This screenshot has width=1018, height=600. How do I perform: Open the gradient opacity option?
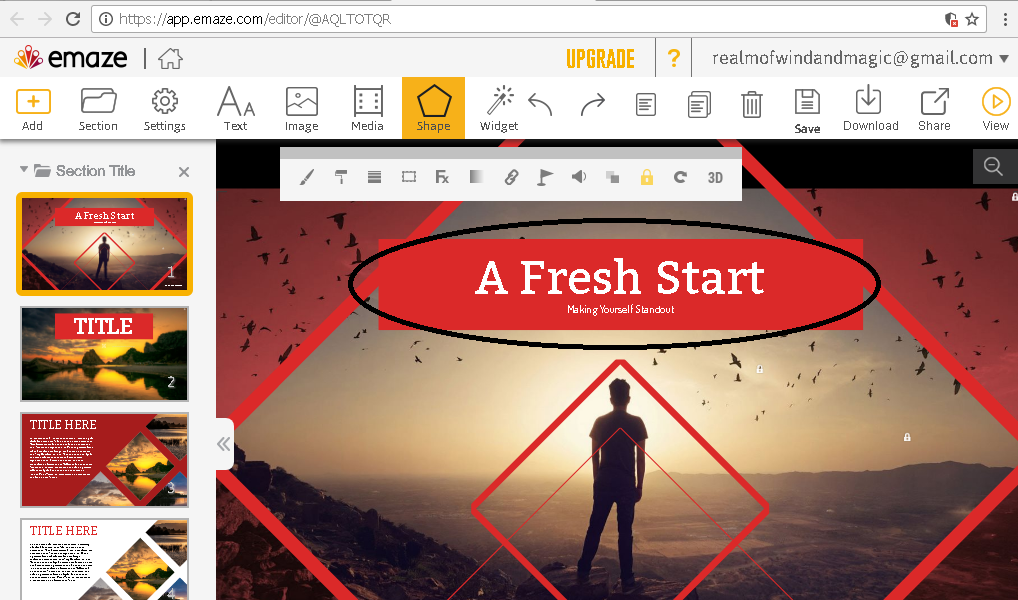coord(477,177)
